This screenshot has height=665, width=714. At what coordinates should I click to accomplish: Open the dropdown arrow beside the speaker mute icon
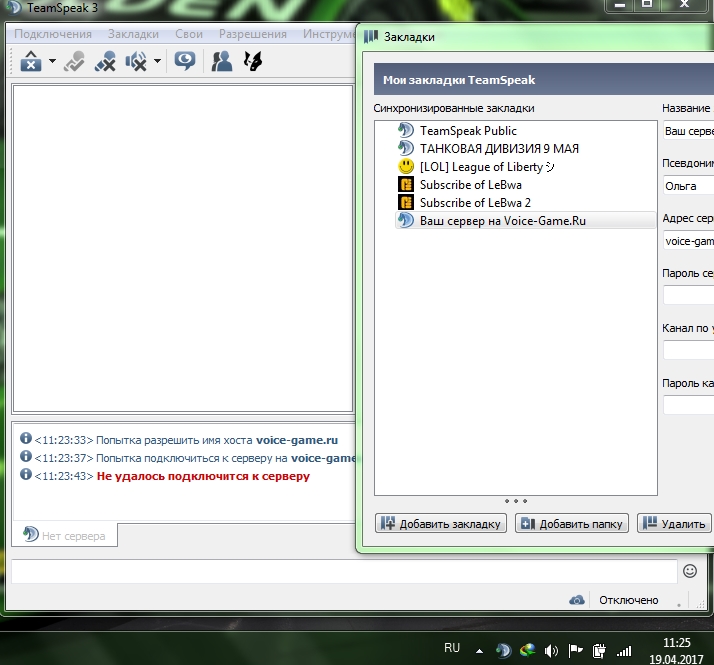157,61
